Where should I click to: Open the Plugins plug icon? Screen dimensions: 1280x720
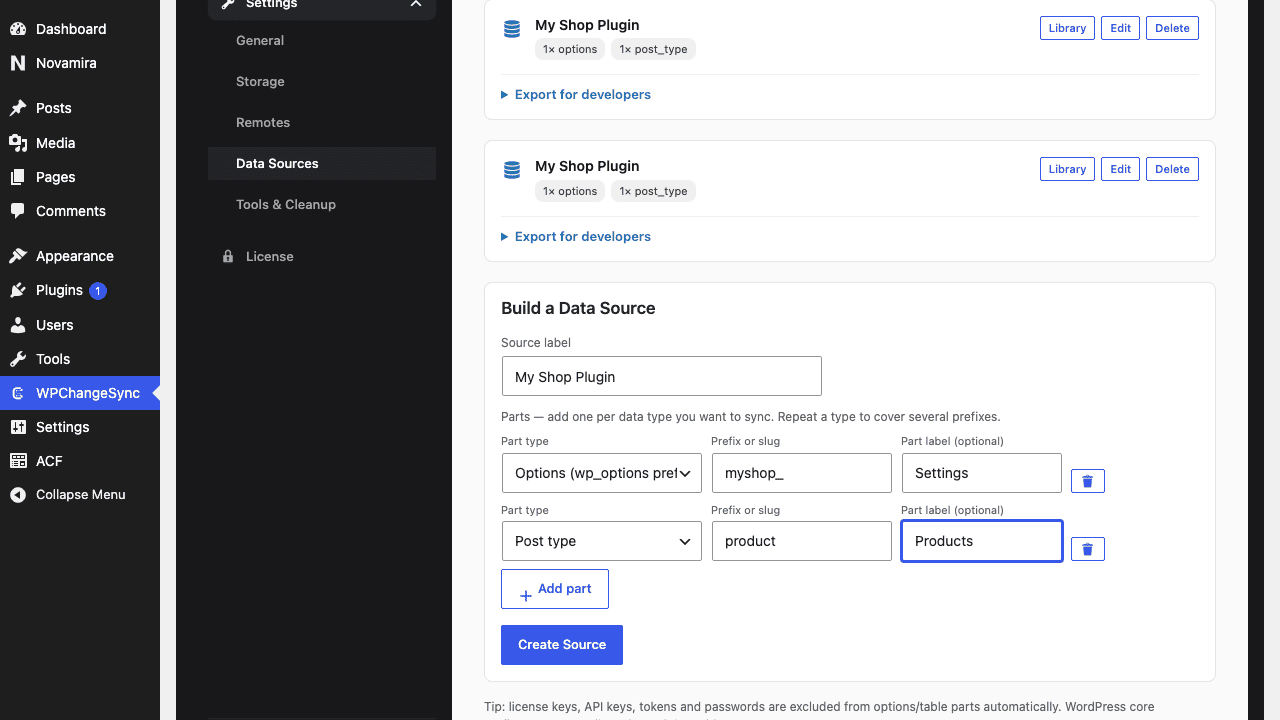click(18, 290)
